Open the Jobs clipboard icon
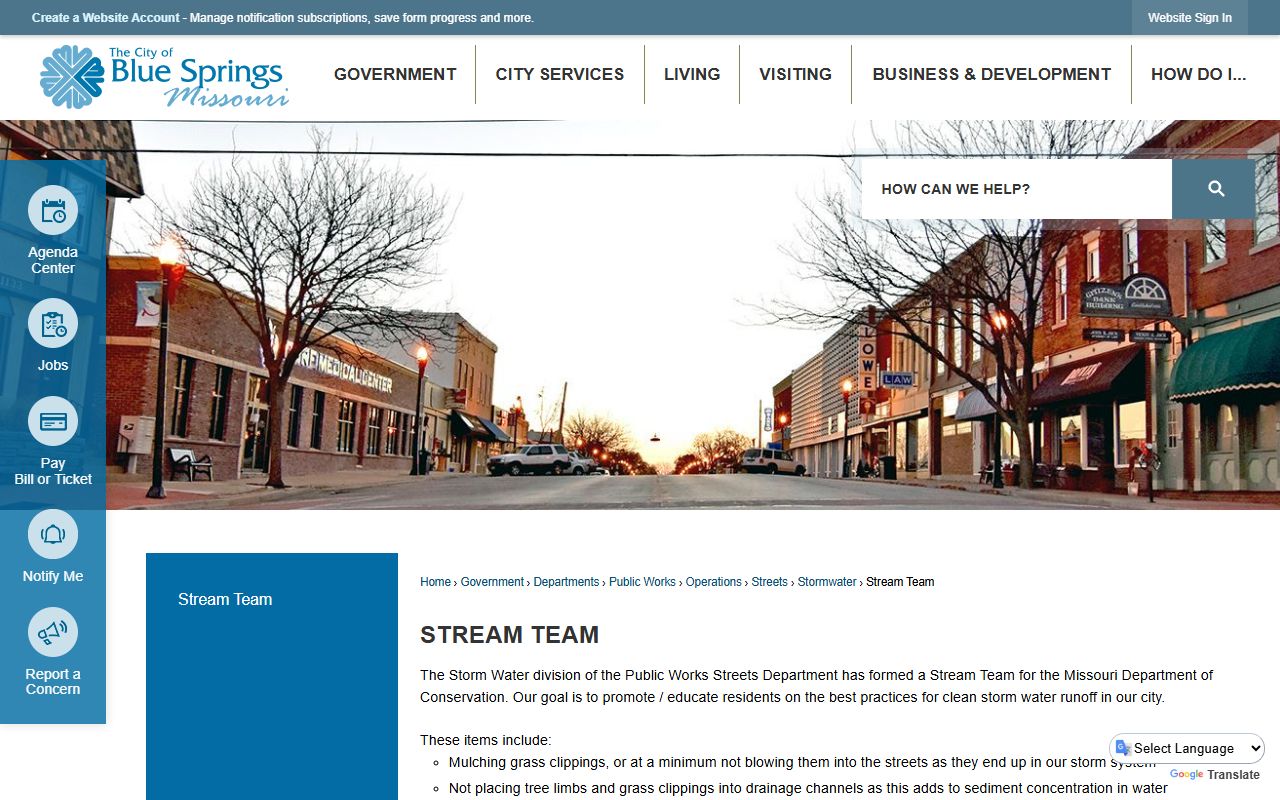This screenshot has width=1280, height=800. (53, 323)
